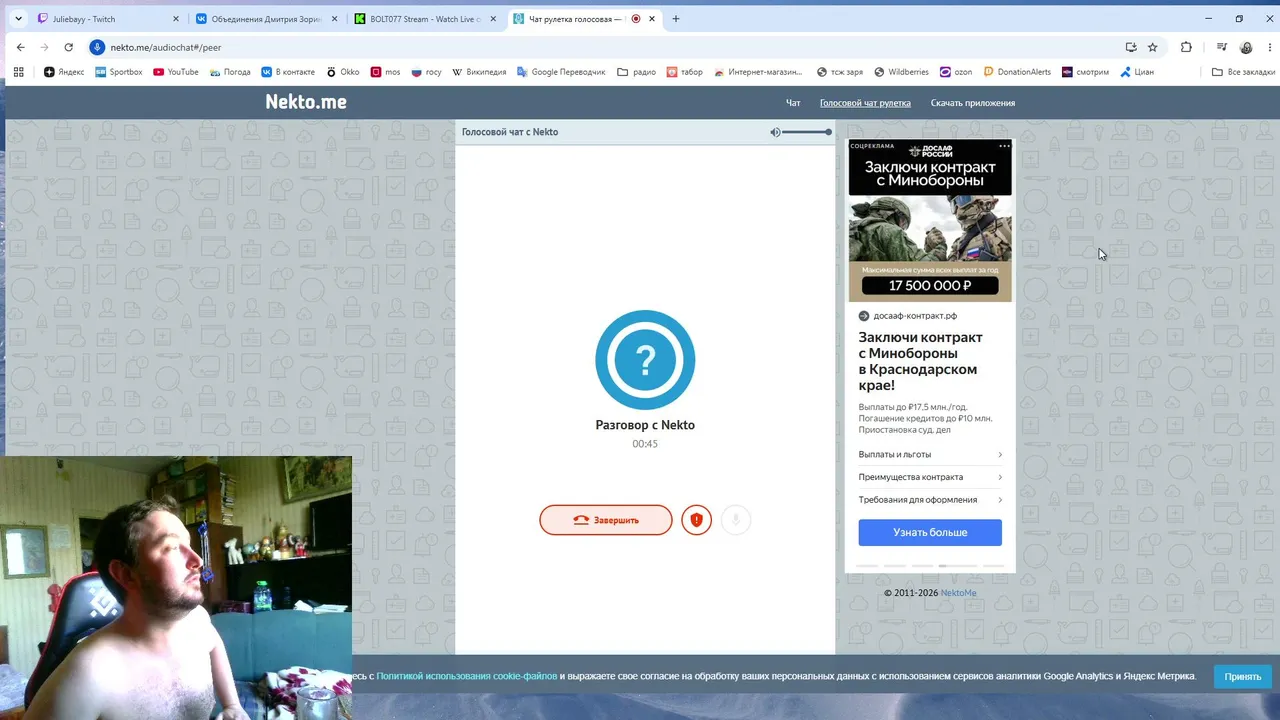Open the табор bookmark

[685, 72]
